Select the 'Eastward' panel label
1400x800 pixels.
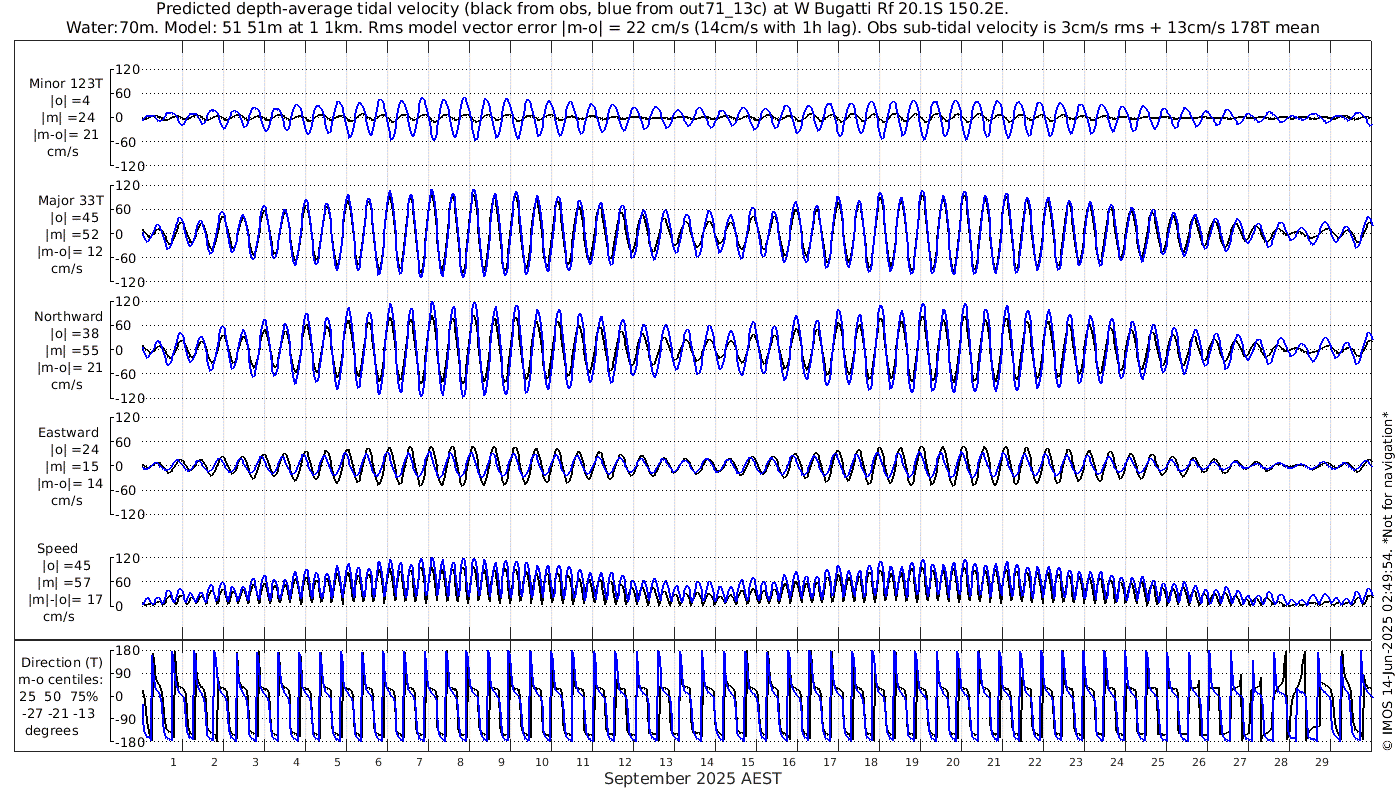click(68, 433)
